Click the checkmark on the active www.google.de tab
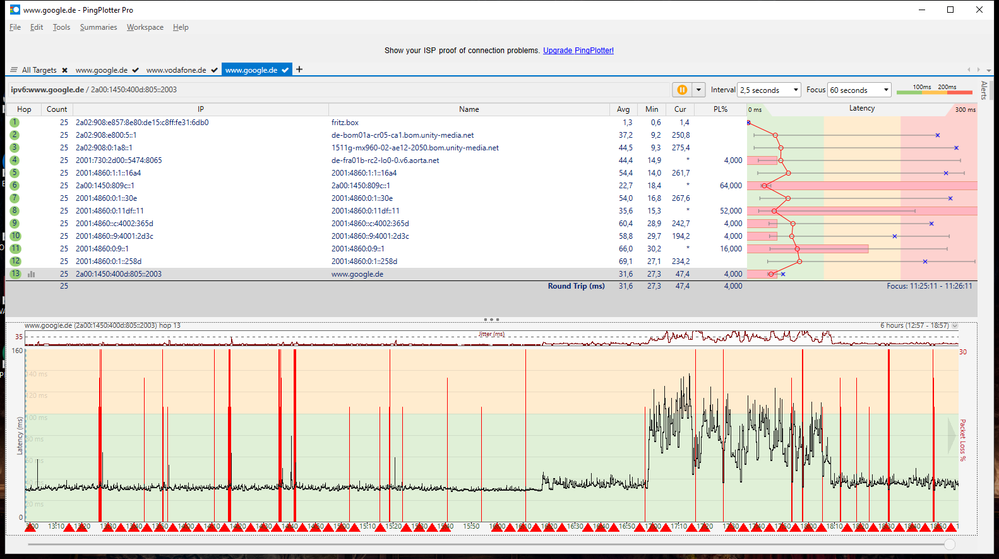999x559 pixels. click(x=285, y=70)
